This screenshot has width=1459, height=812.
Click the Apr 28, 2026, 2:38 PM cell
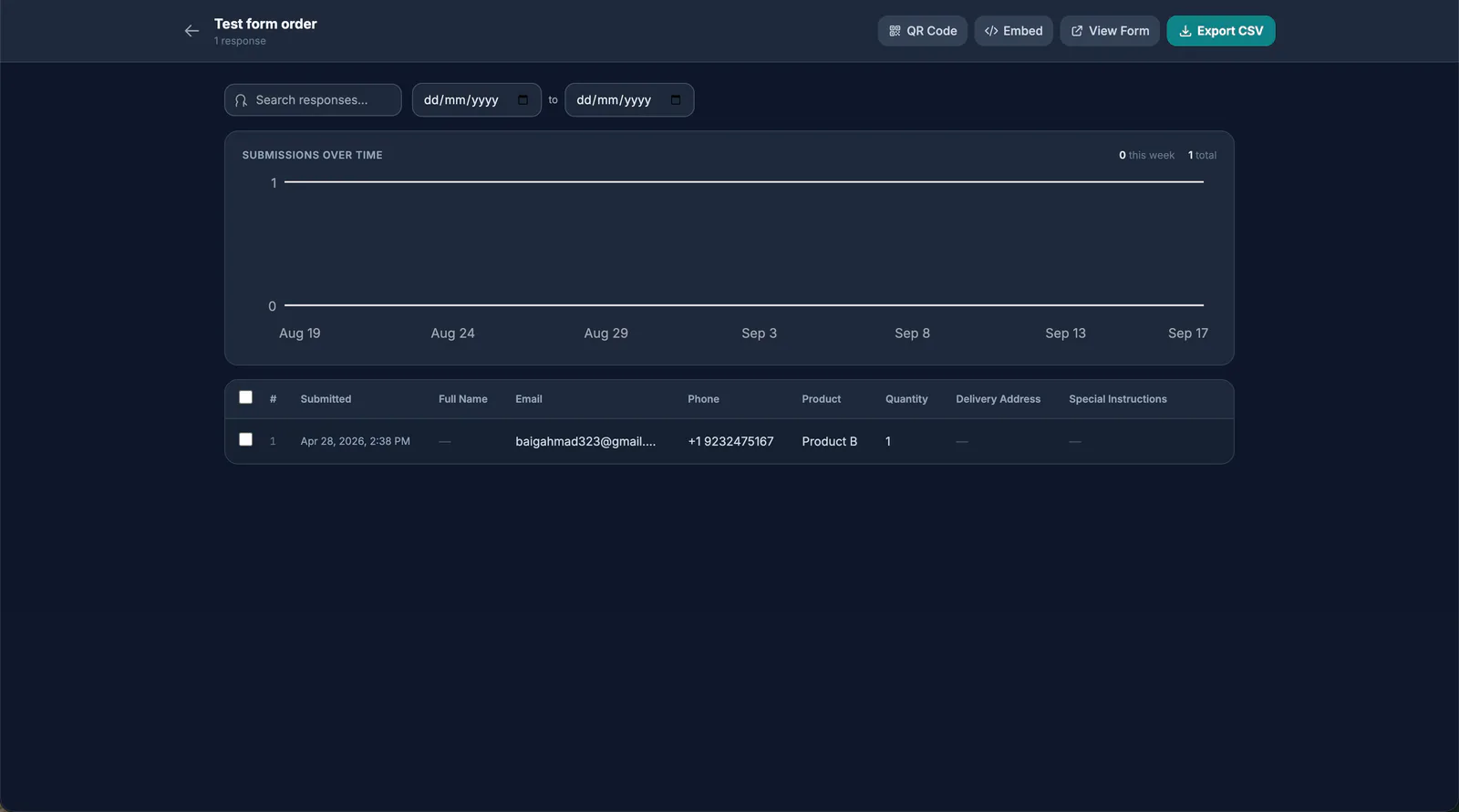[356, 441]
